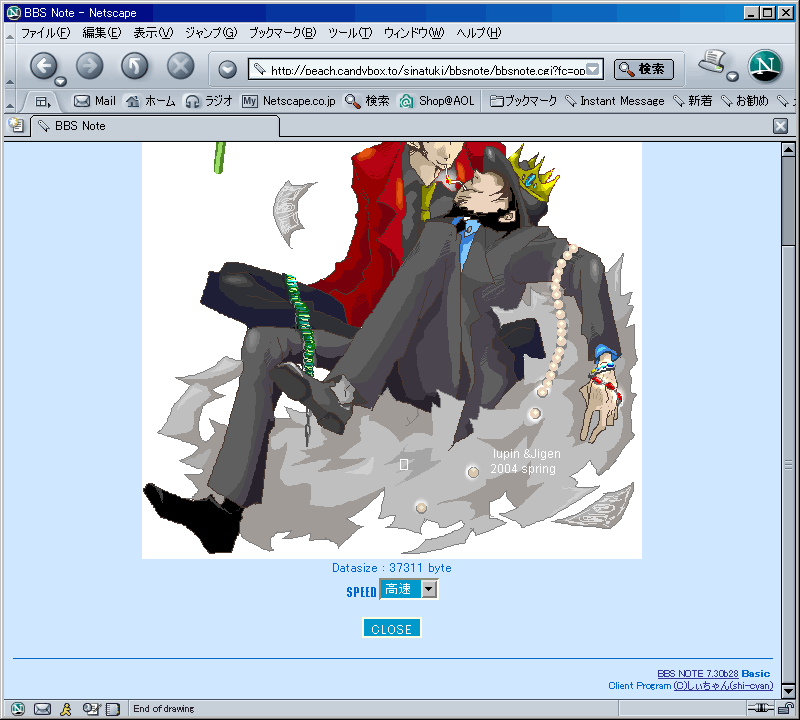
Task: Click the 検索 item on the personal toolbar
Action: coord(367,101)
